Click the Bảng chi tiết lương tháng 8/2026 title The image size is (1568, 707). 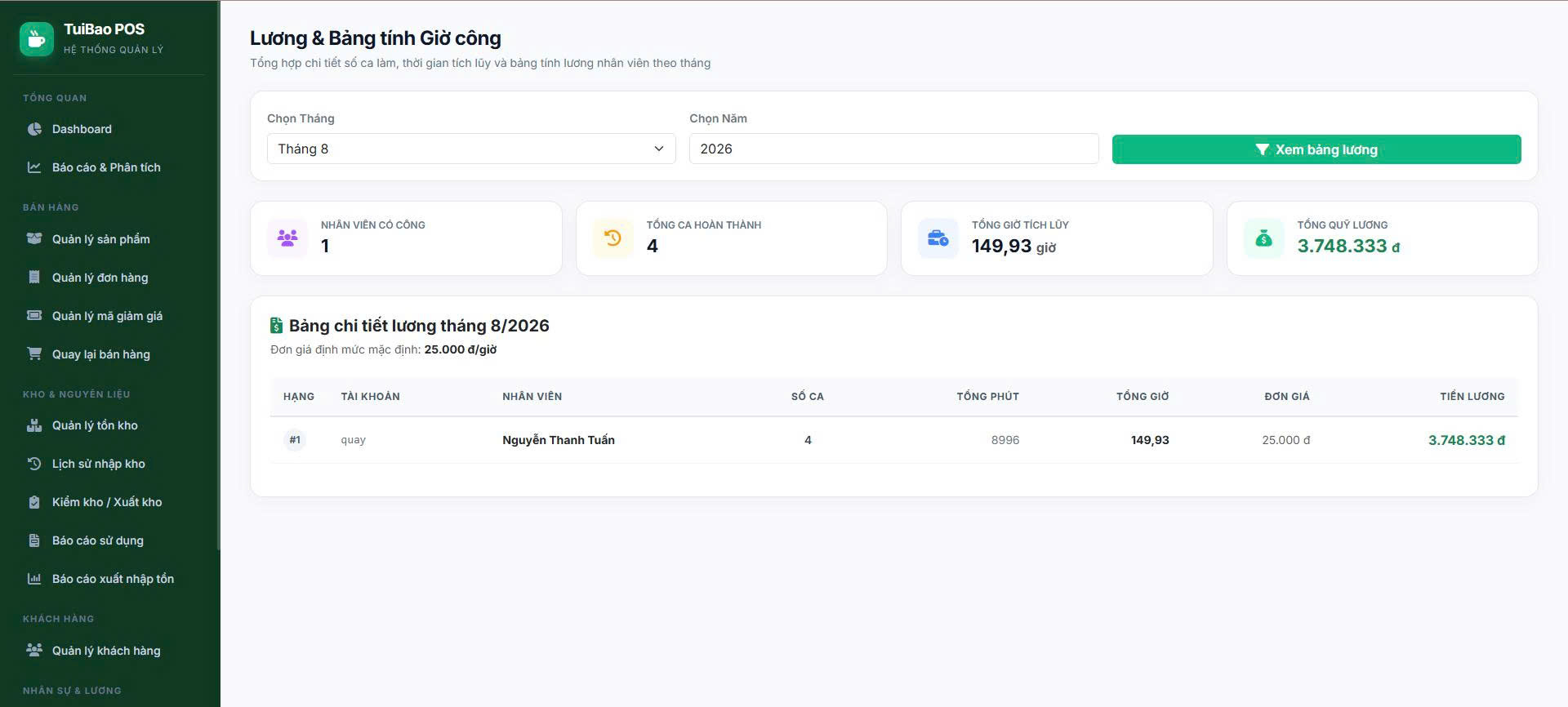419,326
